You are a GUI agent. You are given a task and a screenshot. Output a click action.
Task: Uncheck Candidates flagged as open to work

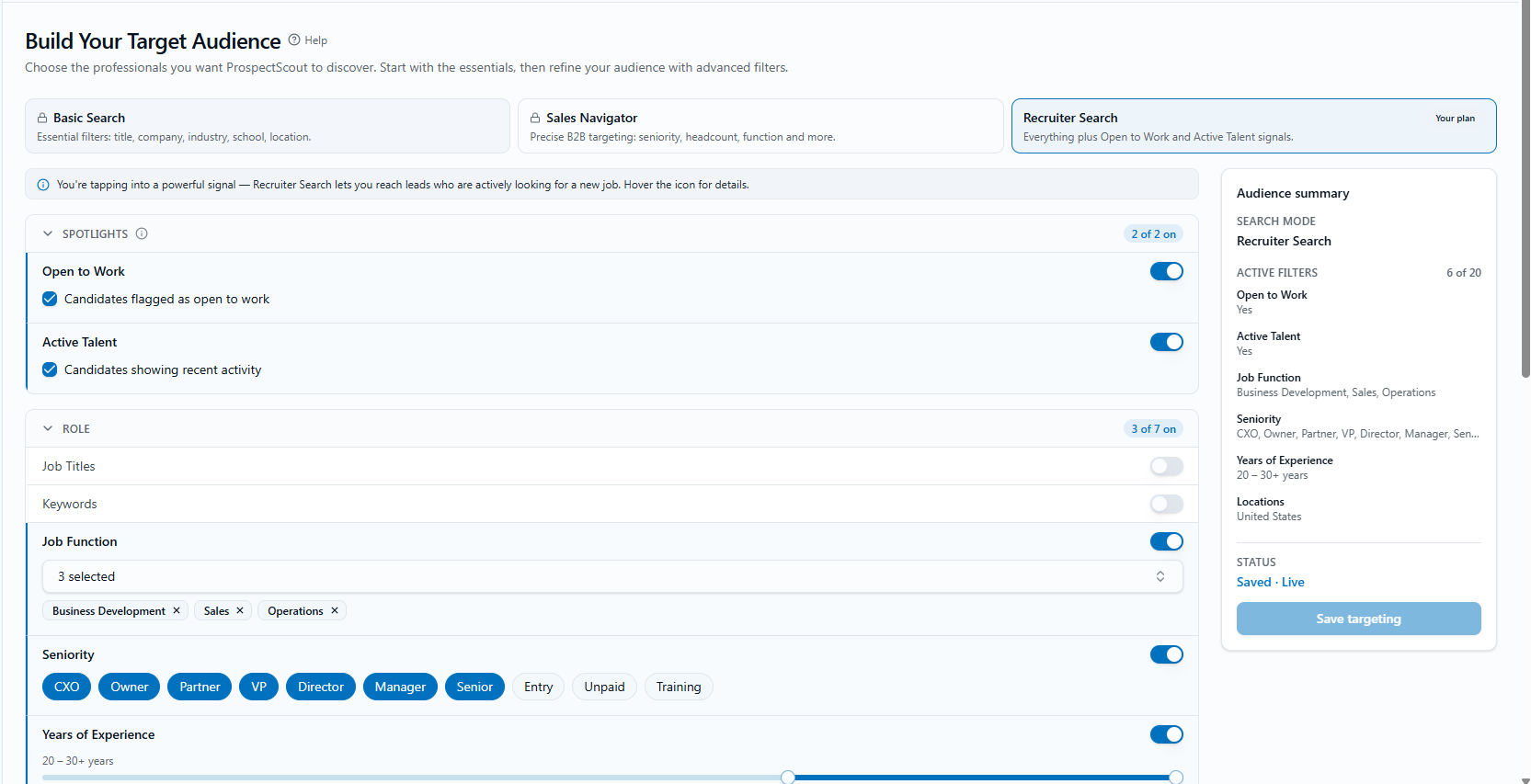pos(50,299)
